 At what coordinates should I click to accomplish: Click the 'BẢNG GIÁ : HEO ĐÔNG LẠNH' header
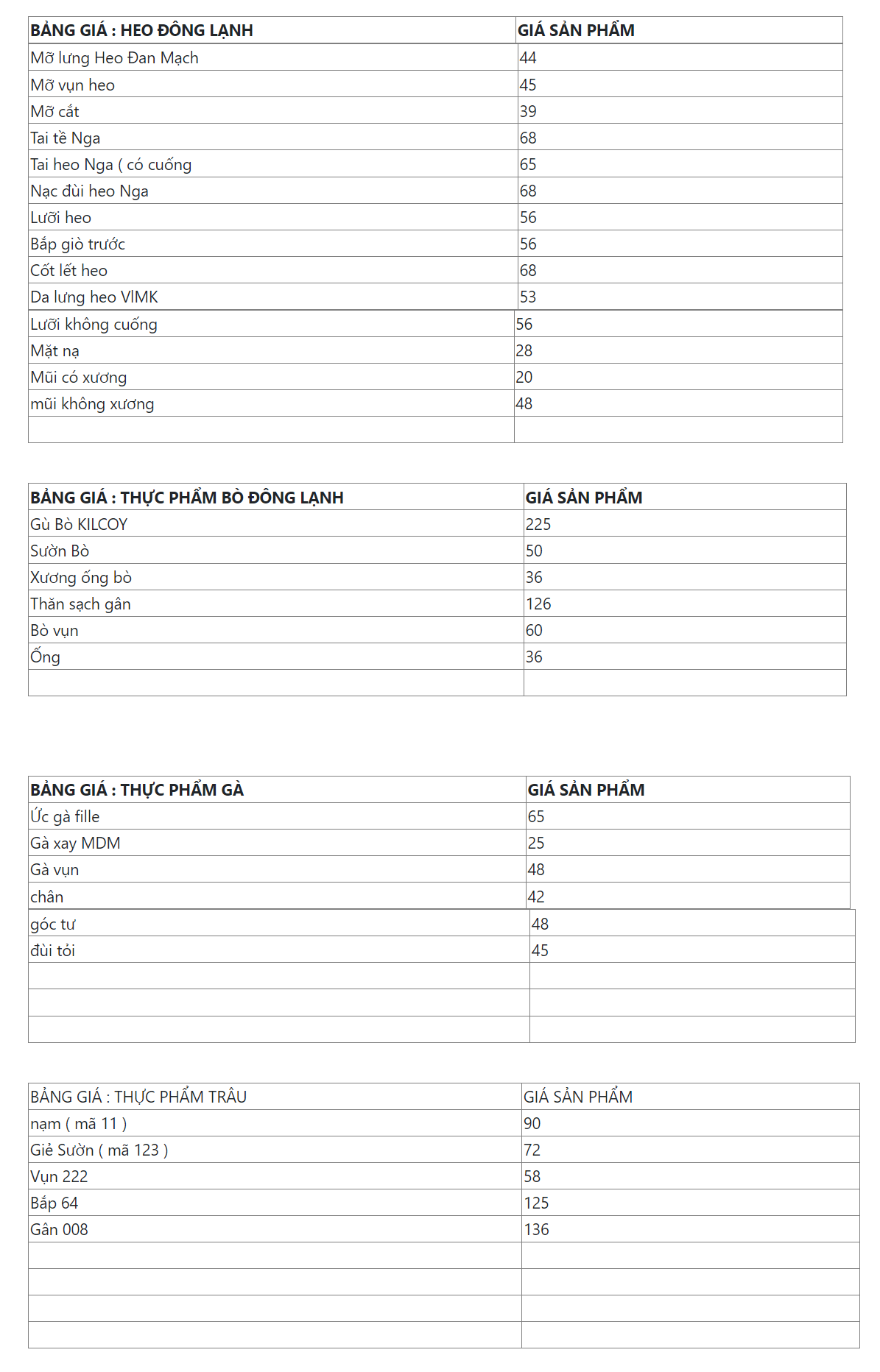(141, 31)
